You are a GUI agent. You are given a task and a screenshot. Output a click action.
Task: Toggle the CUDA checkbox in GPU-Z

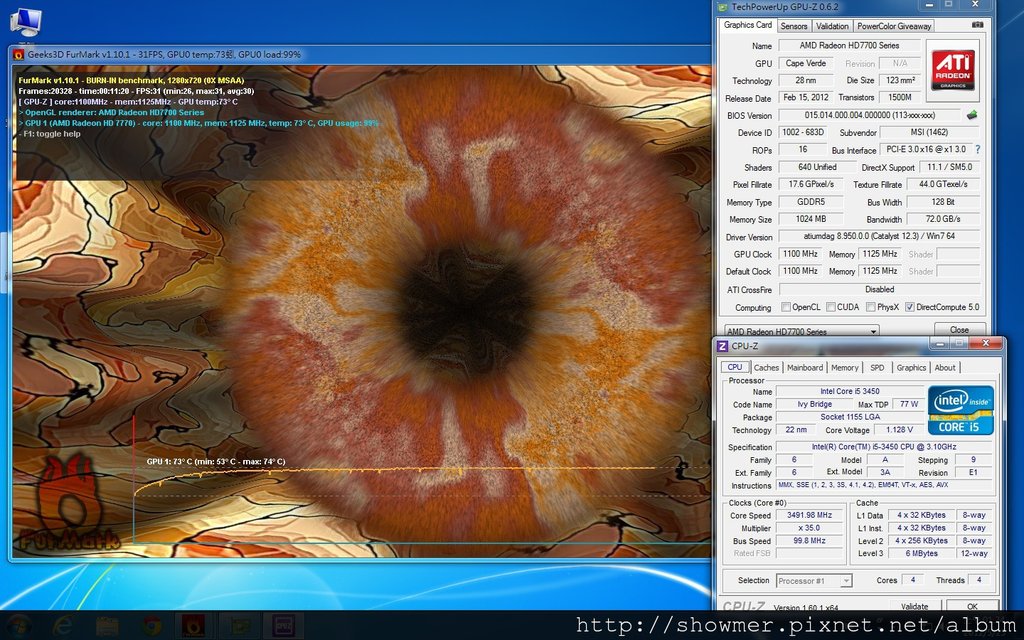(x=831, y=307)
